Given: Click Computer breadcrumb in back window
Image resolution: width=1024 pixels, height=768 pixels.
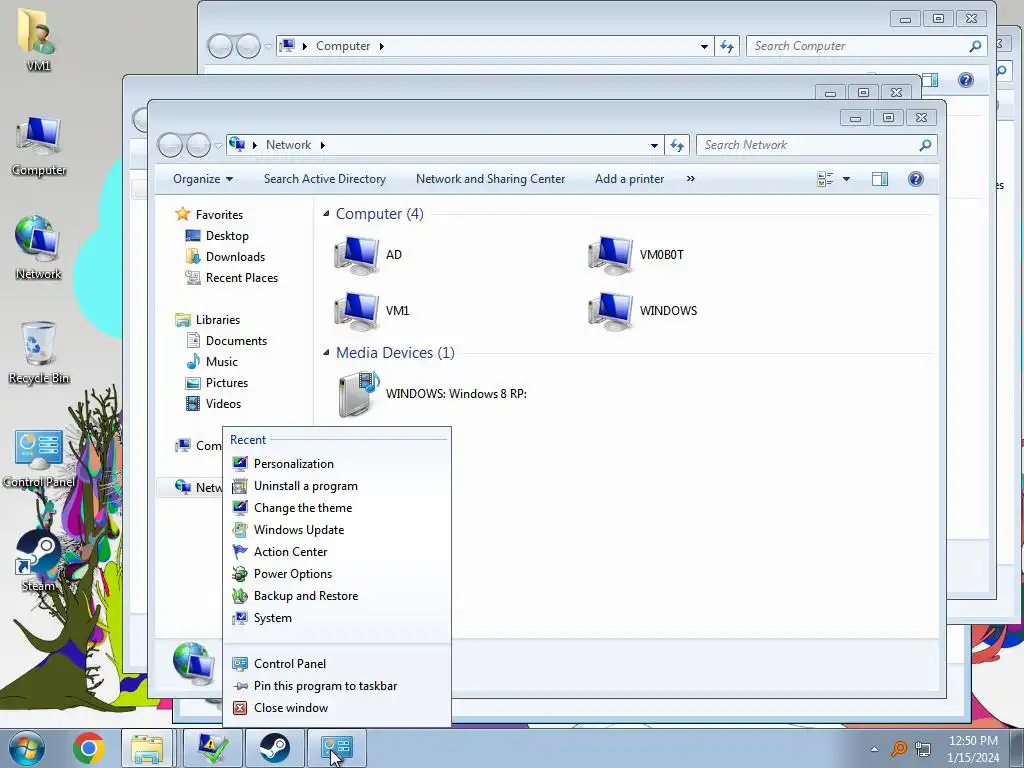Looking at the screenshot, I should [343, 46].
